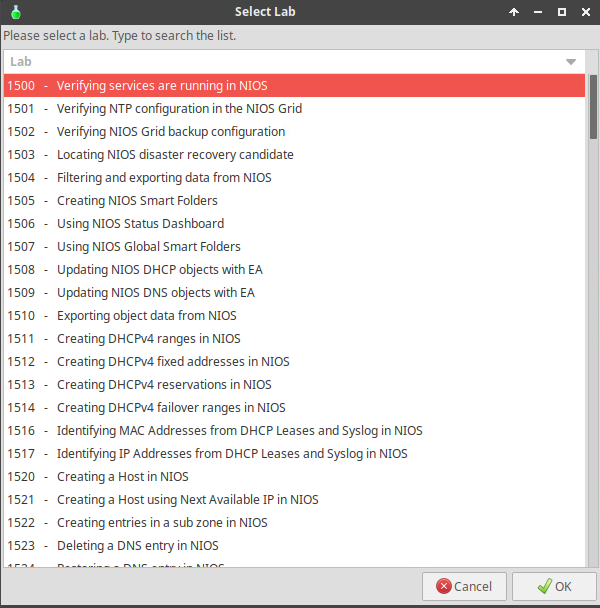Click the Lab column header

click(x=294, y=62)
